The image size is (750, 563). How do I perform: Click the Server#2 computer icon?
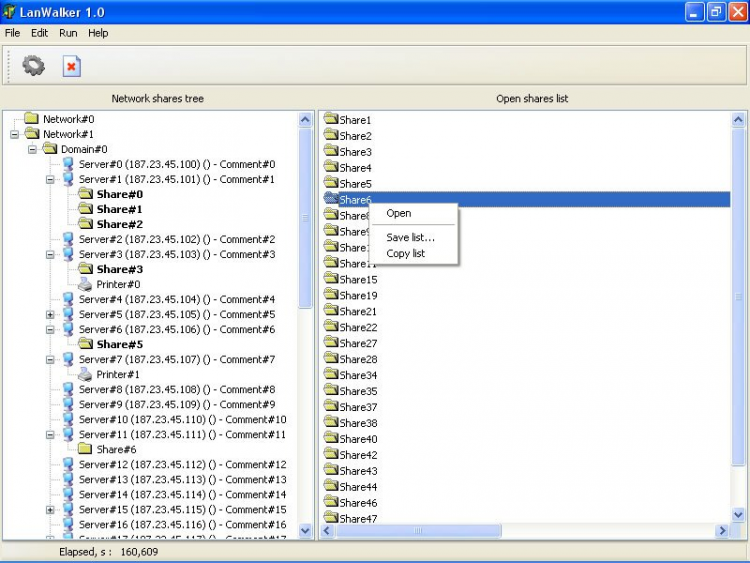point(68,239)
